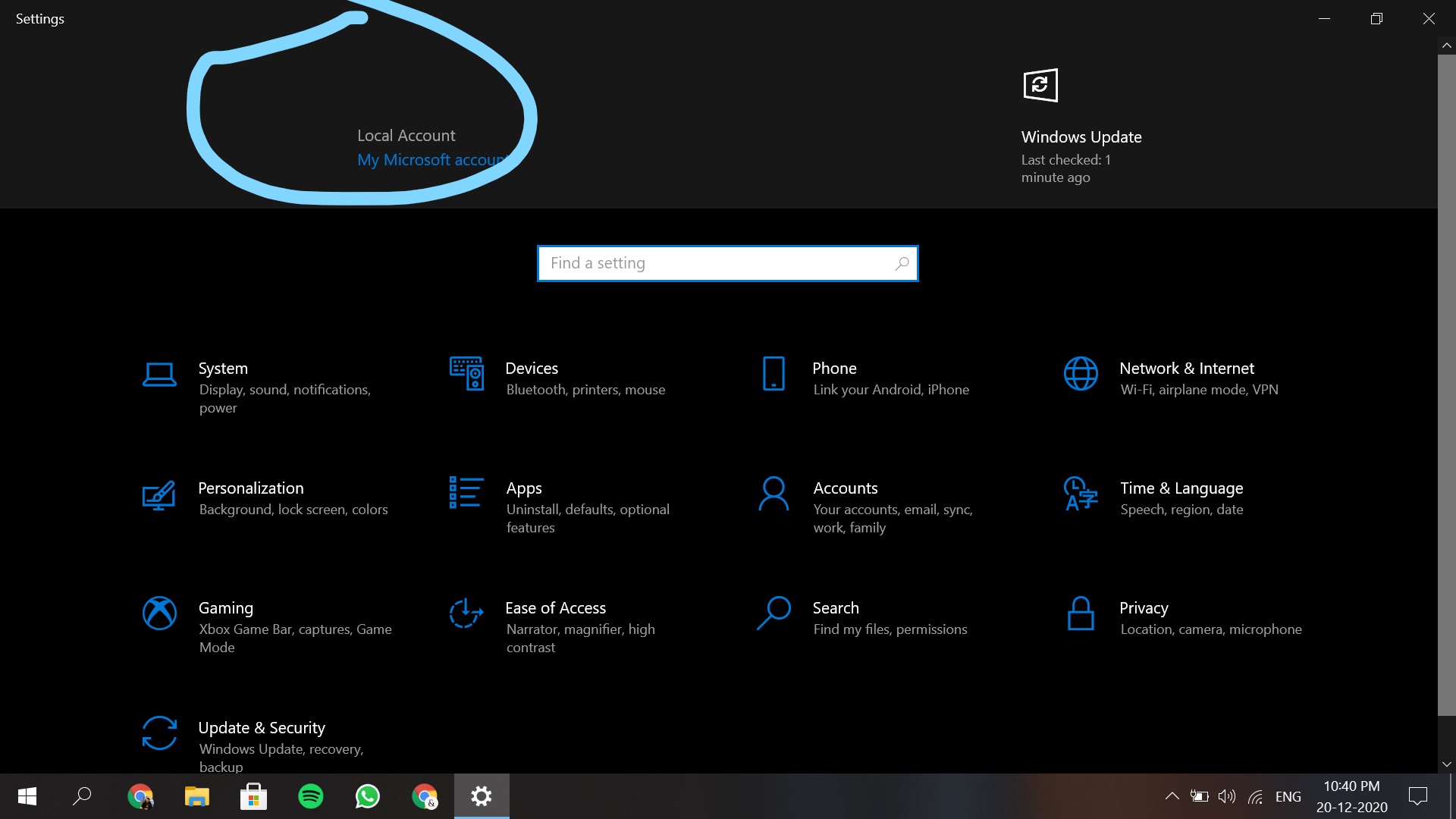This screenshot has height=819, width=1456.
Task: Open Ease of Access settings title
Action: (x=555, y=608)
